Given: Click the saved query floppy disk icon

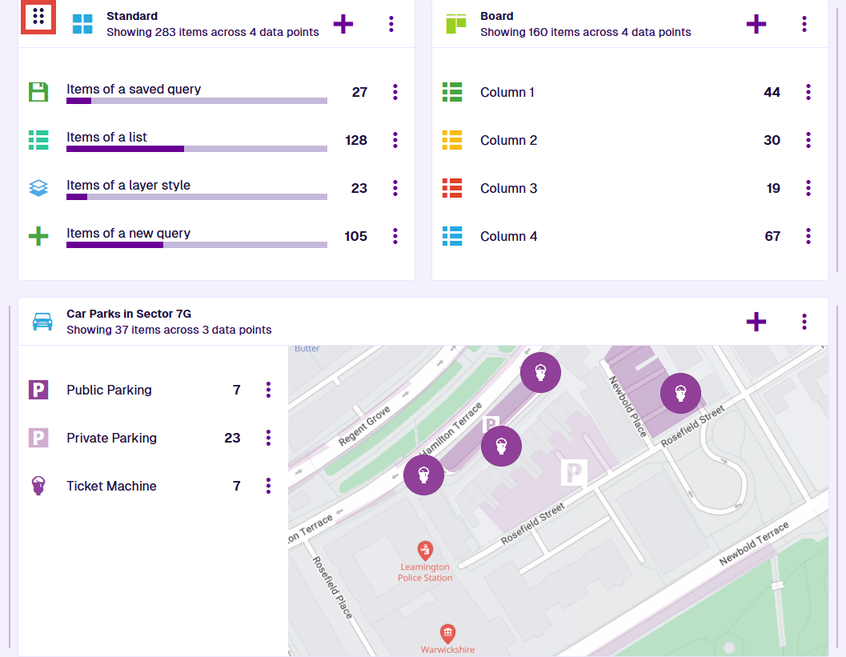Looking at the screenshot, I should [38, 92].
